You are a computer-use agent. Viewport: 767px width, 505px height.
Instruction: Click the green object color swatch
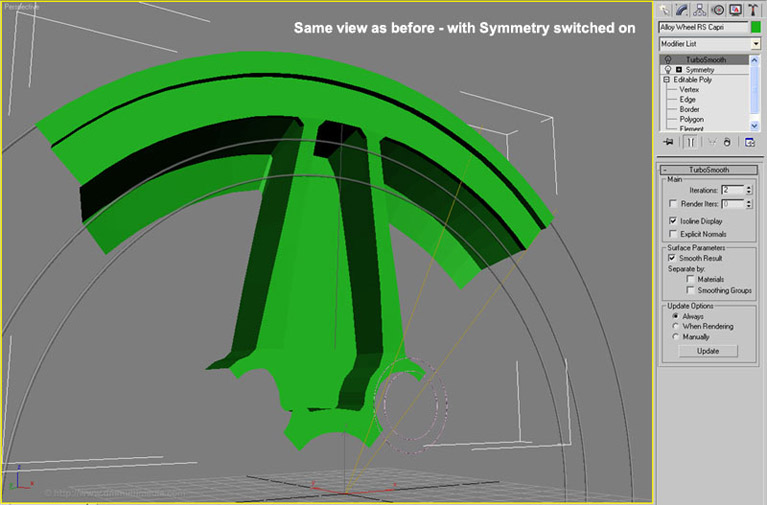point(755,27)
